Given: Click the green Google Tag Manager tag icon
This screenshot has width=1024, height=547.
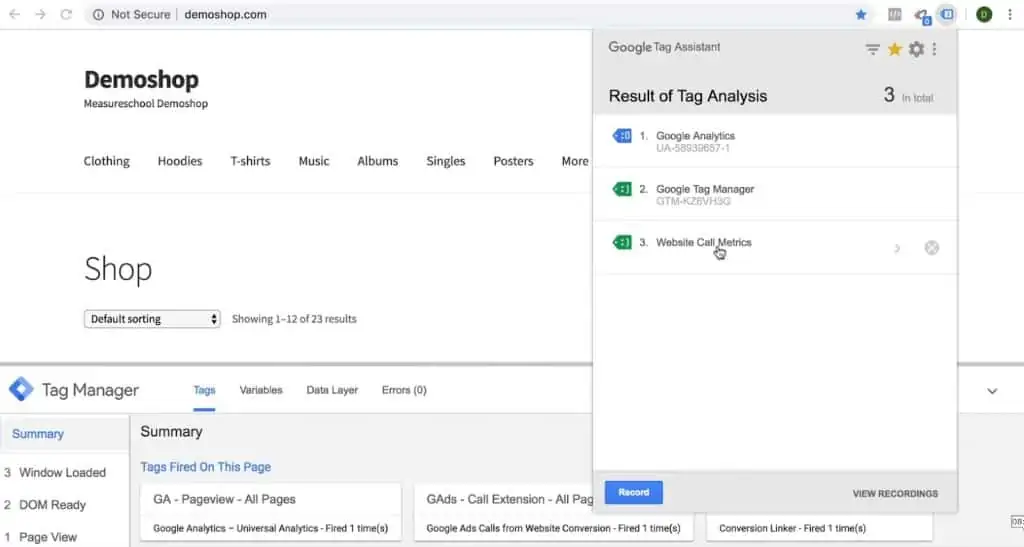Looking at the screenshot, I should point(622,189).
